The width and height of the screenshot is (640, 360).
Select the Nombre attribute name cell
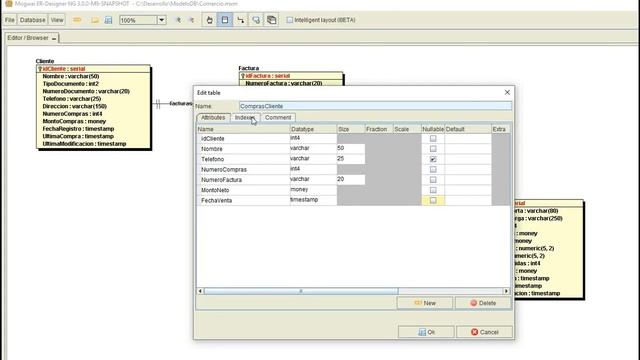point(243,149)
